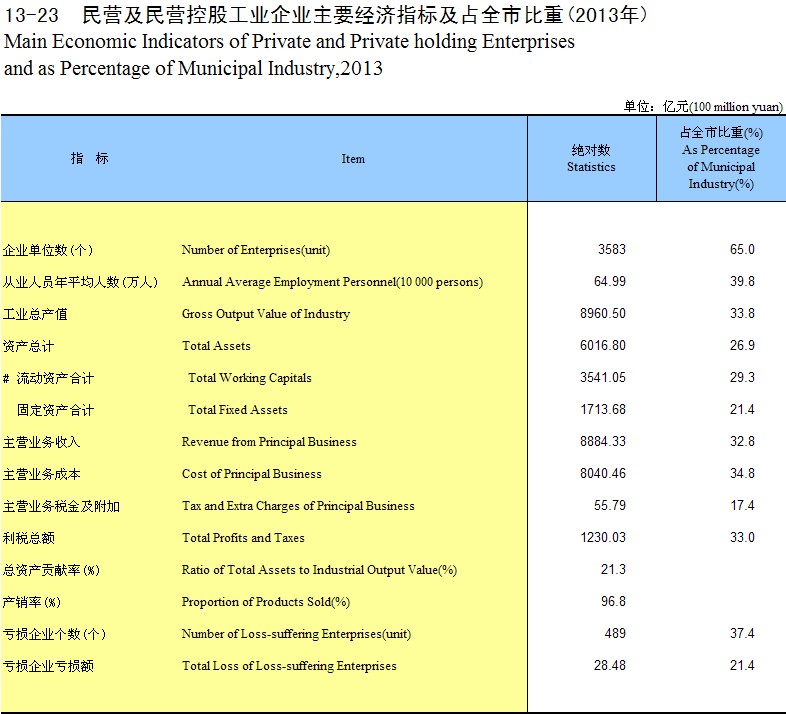Click the value 1713.68 for Fixed Assets

(602, 410)
